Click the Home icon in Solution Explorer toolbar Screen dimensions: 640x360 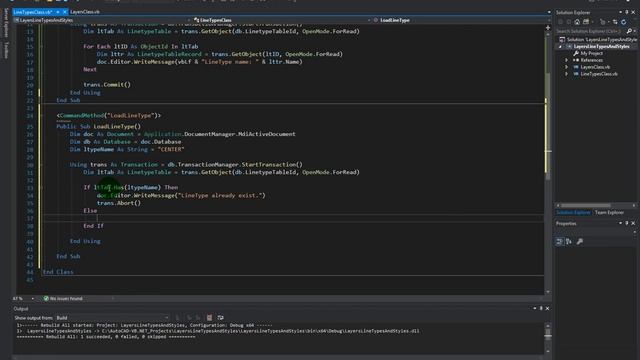coord(577,22)
